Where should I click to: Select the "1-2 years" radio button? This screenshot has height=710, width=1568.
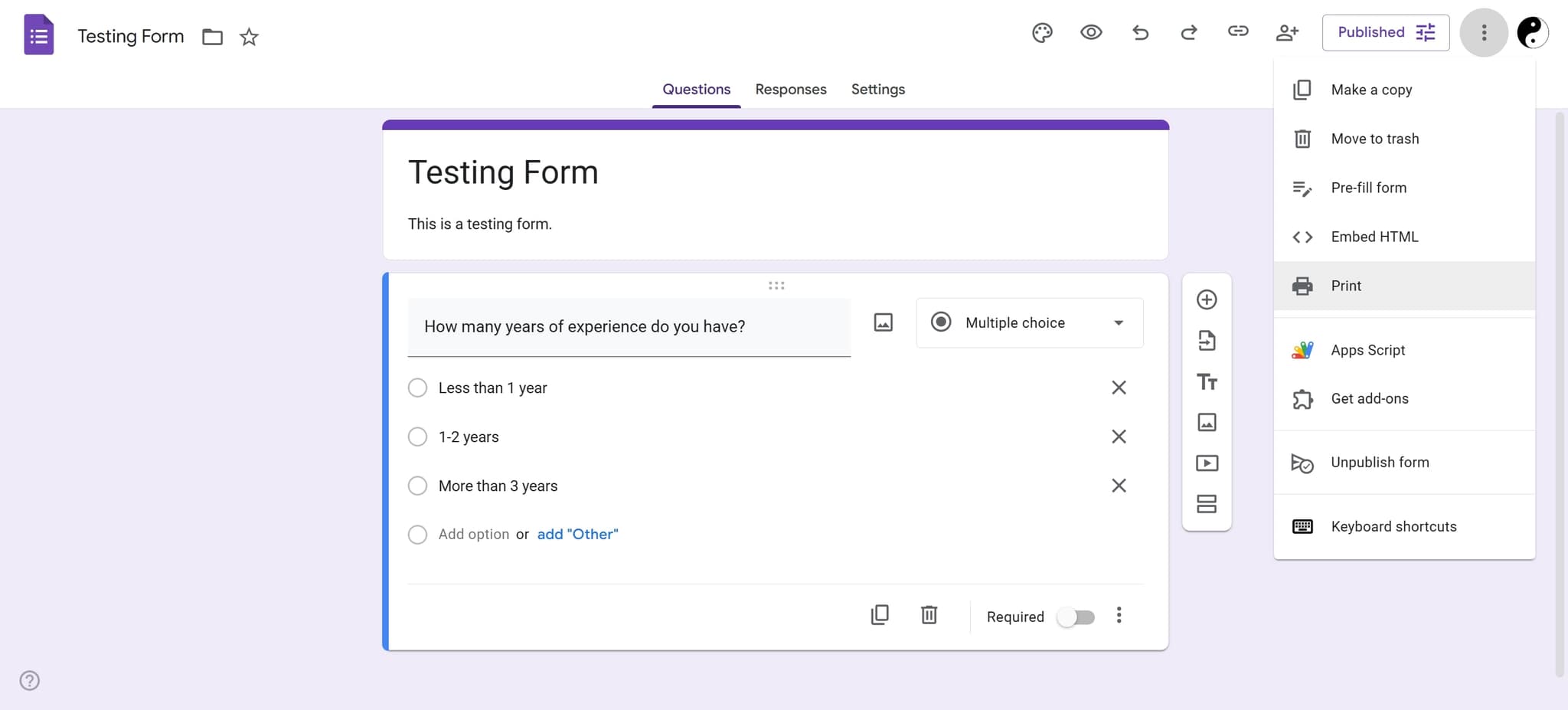click(417, 437)
